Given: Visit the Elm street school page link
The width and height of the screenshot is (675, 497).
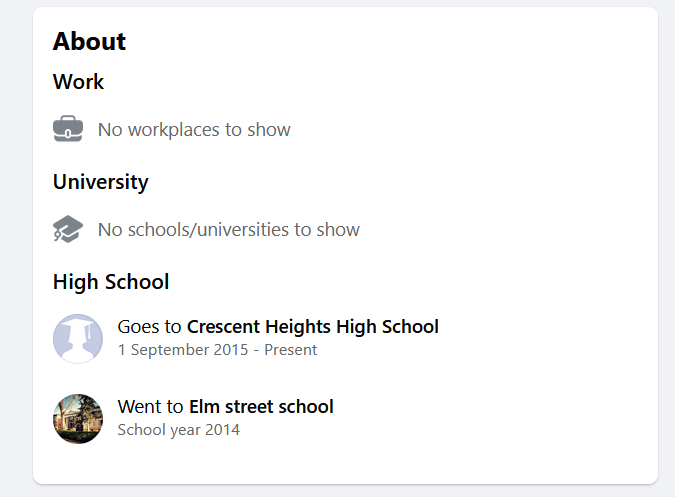Looking at the screenshot, I should (261, 406).
